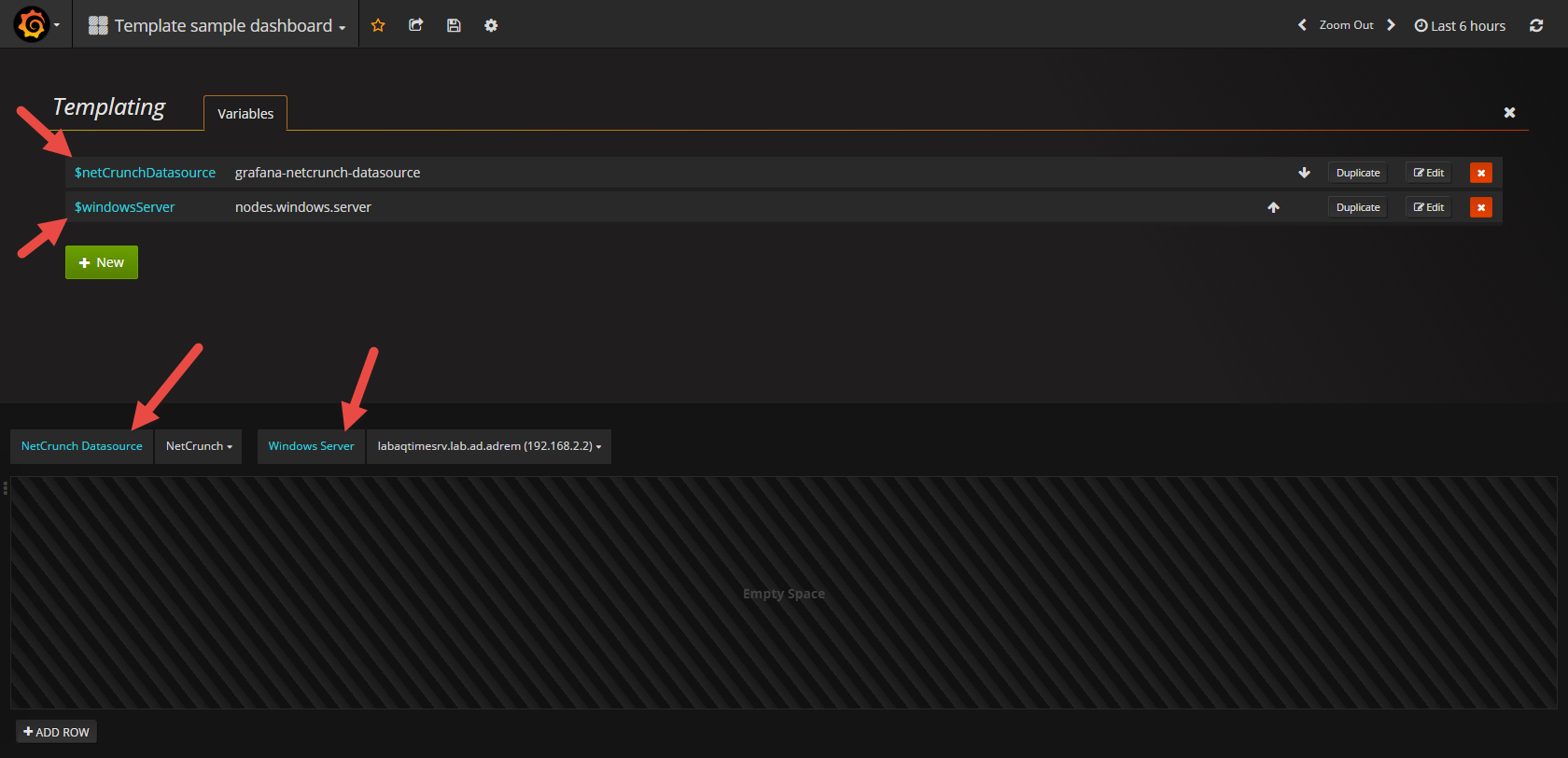Star this dashboard as favorite
The width and height of the screenshot is (1568, 758).
[378, 25]
